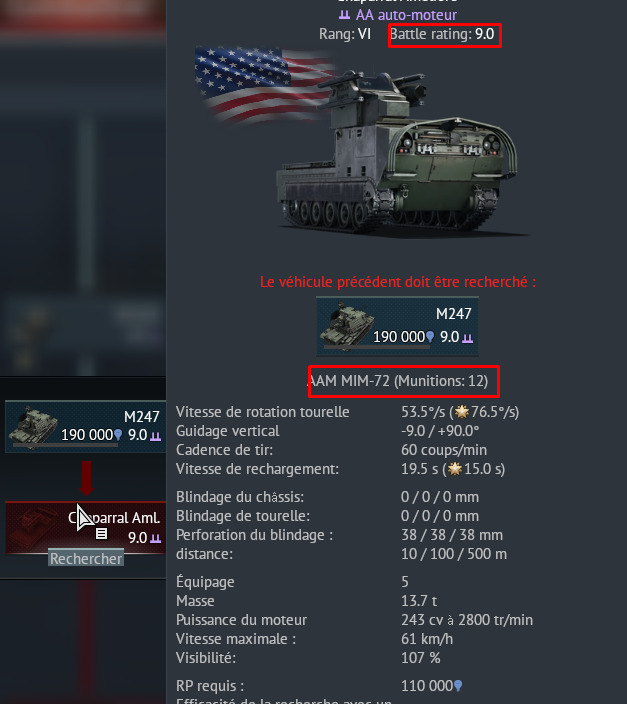Click the SPAA icon on the M247 tooltip card
Image resolution: width=627 pixels, height=704 pixels.
pyautogui.click(x=468, y=337)
